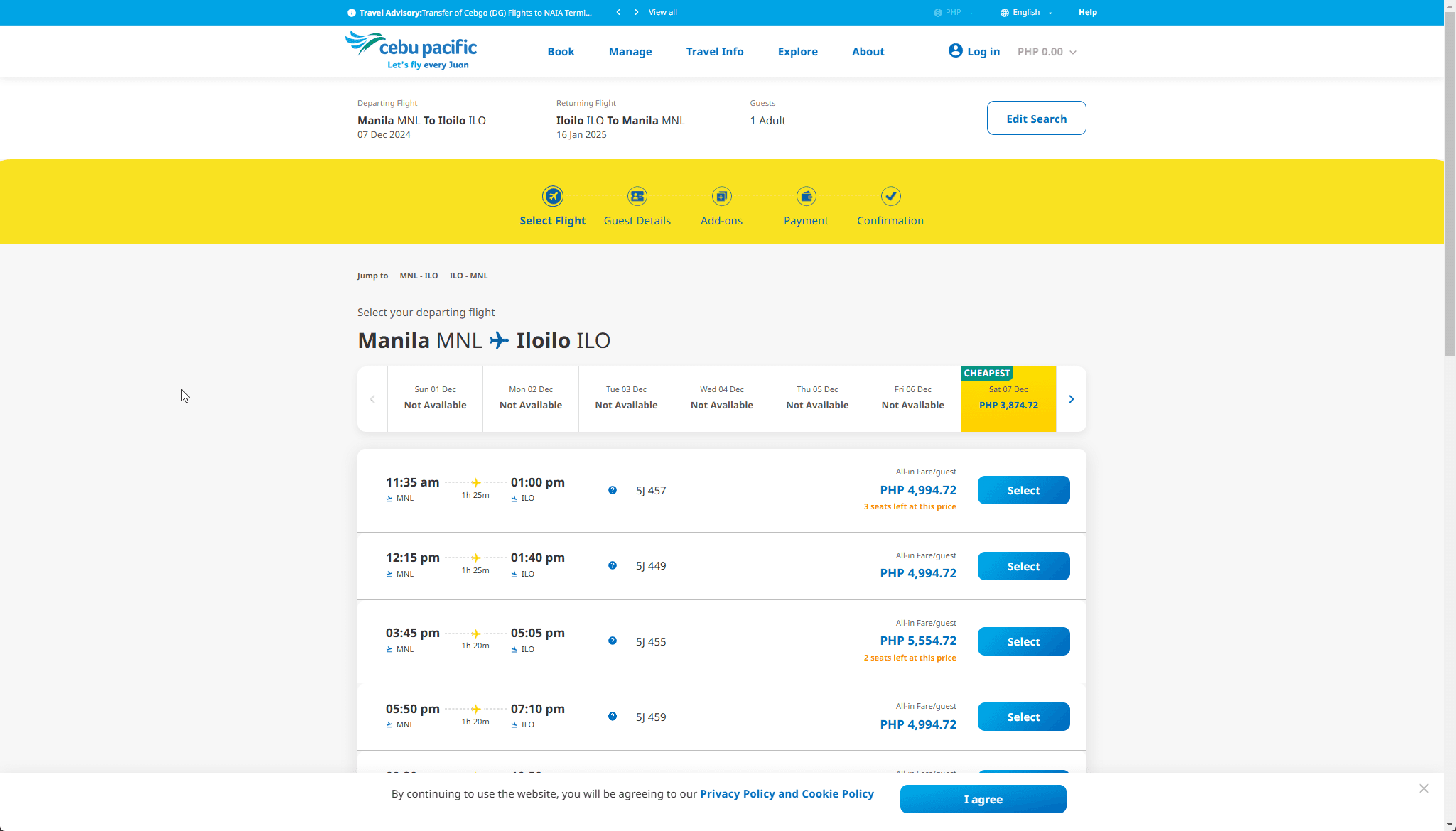
Task: Jump to ILO - MNL section
Action: coord(468,276)
